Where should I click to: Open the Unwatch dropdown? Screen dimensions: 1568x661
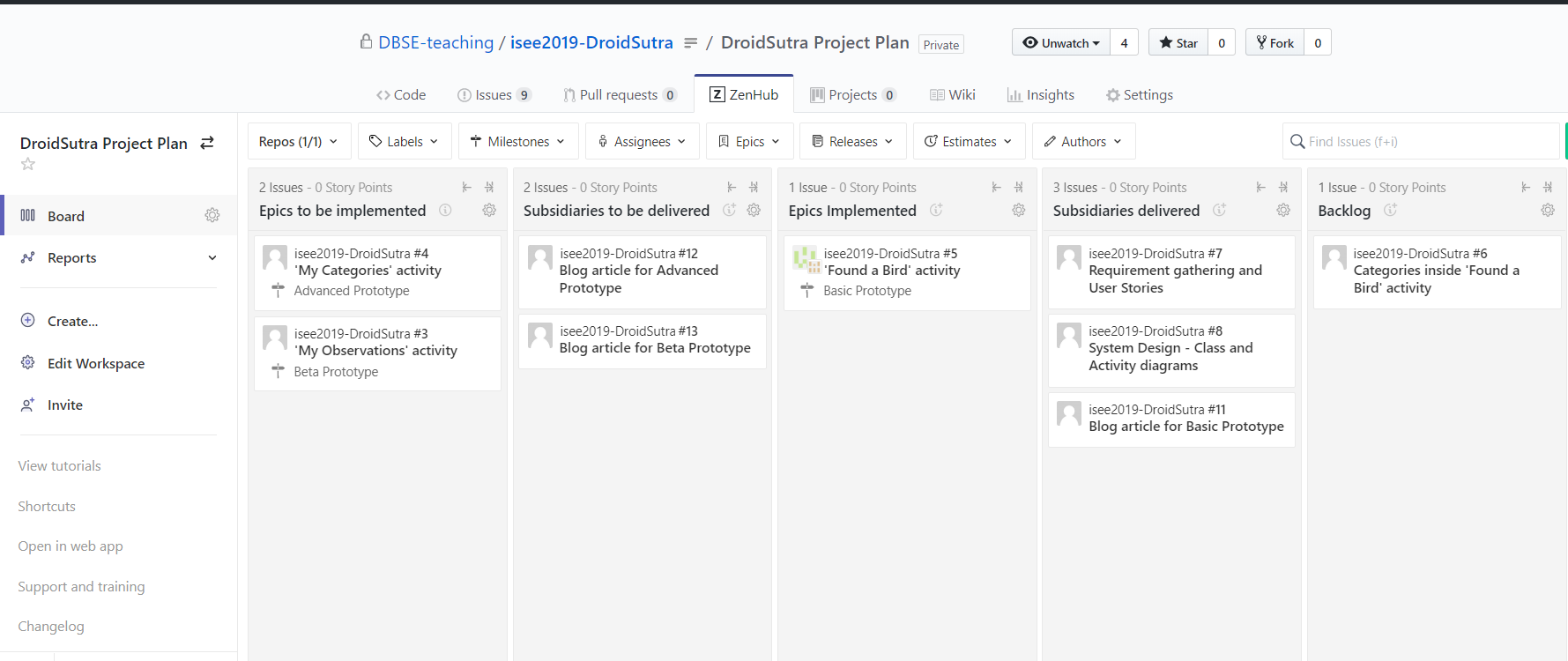pos(1061,42)
